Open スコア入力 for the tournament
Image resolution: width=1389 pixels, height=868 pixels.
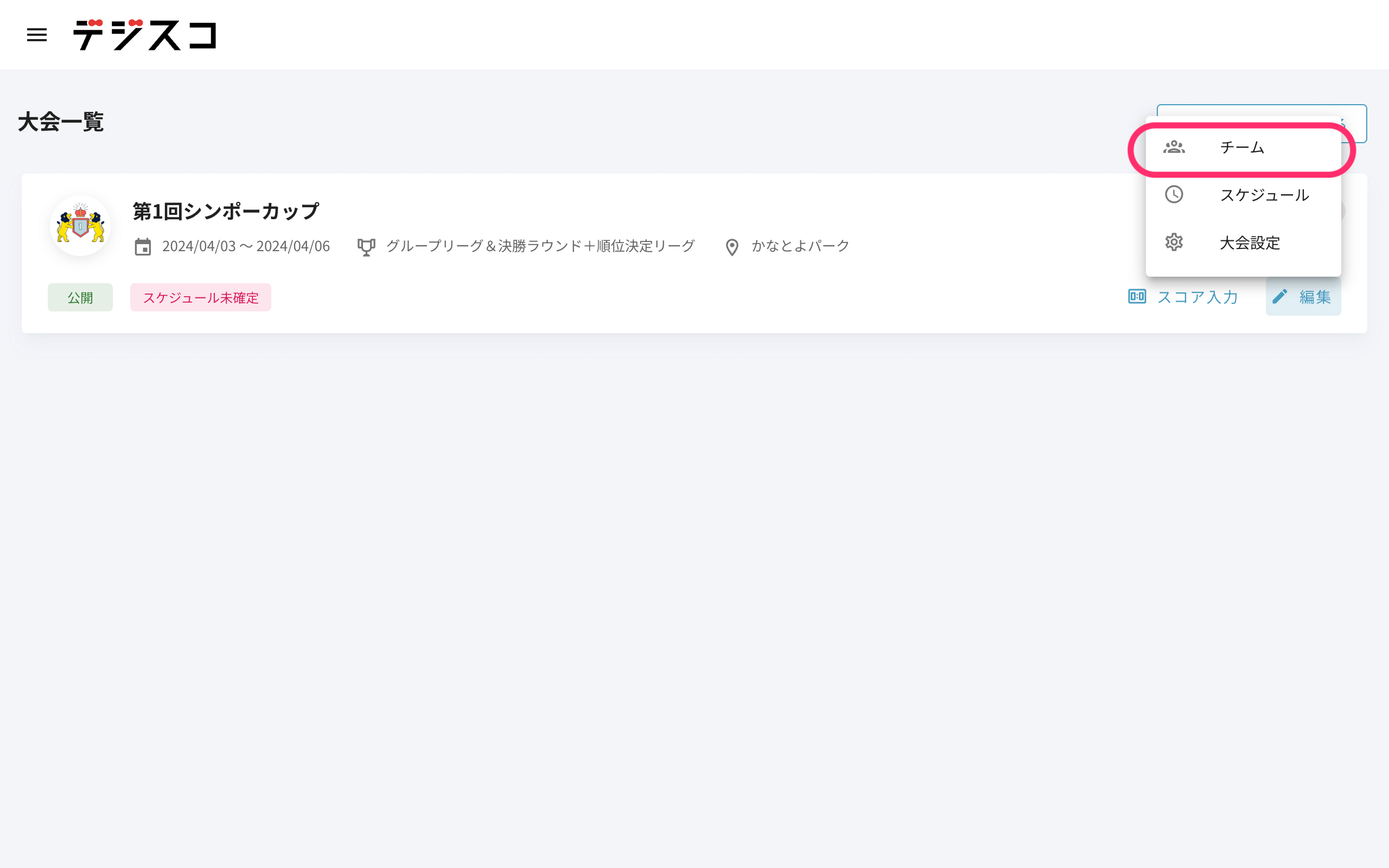click(1182, 297)
